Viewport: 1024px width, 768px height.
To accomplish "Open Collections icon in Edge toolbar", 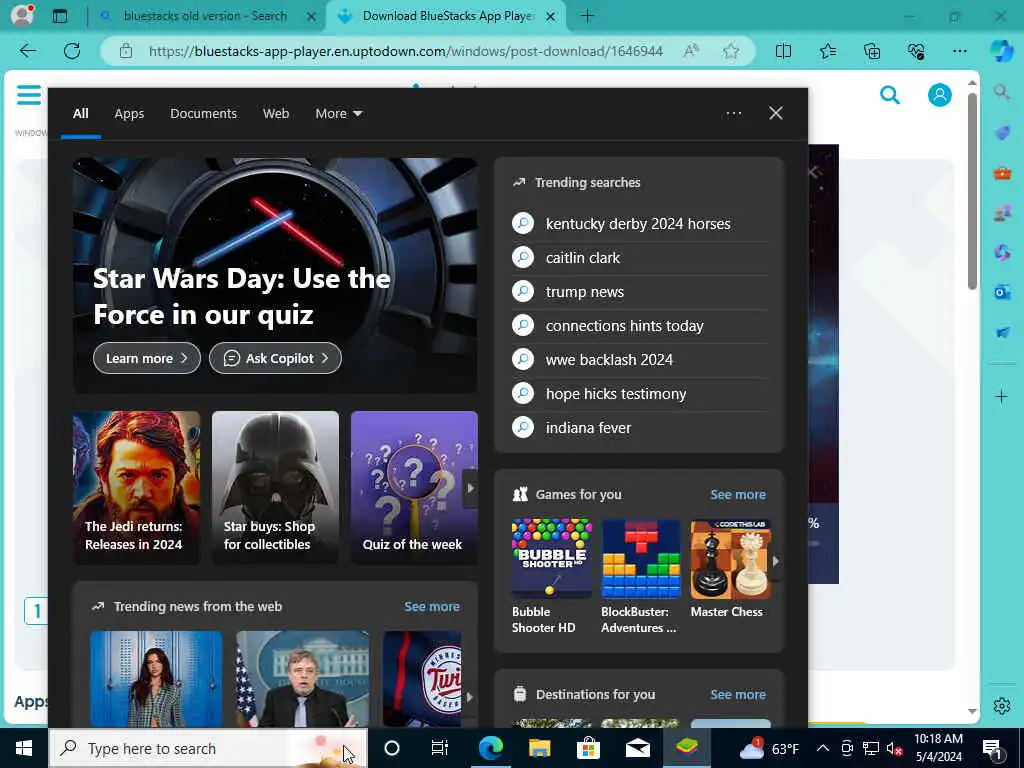I will [872, 51].
